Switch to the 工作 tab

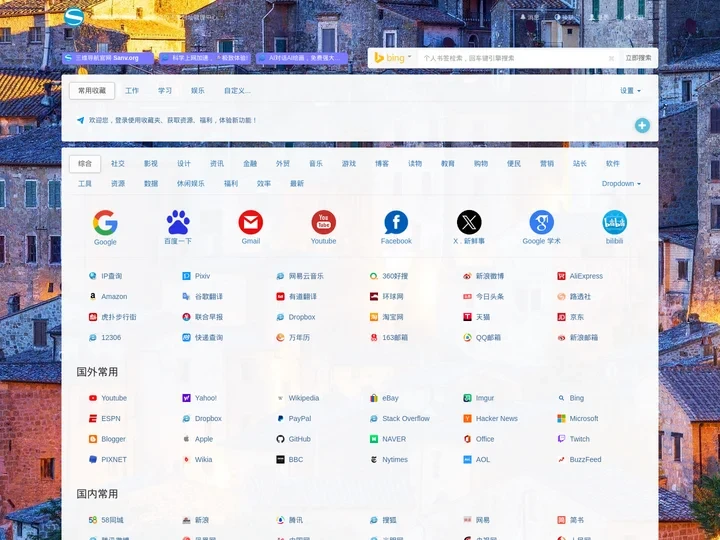pos(132,91)
